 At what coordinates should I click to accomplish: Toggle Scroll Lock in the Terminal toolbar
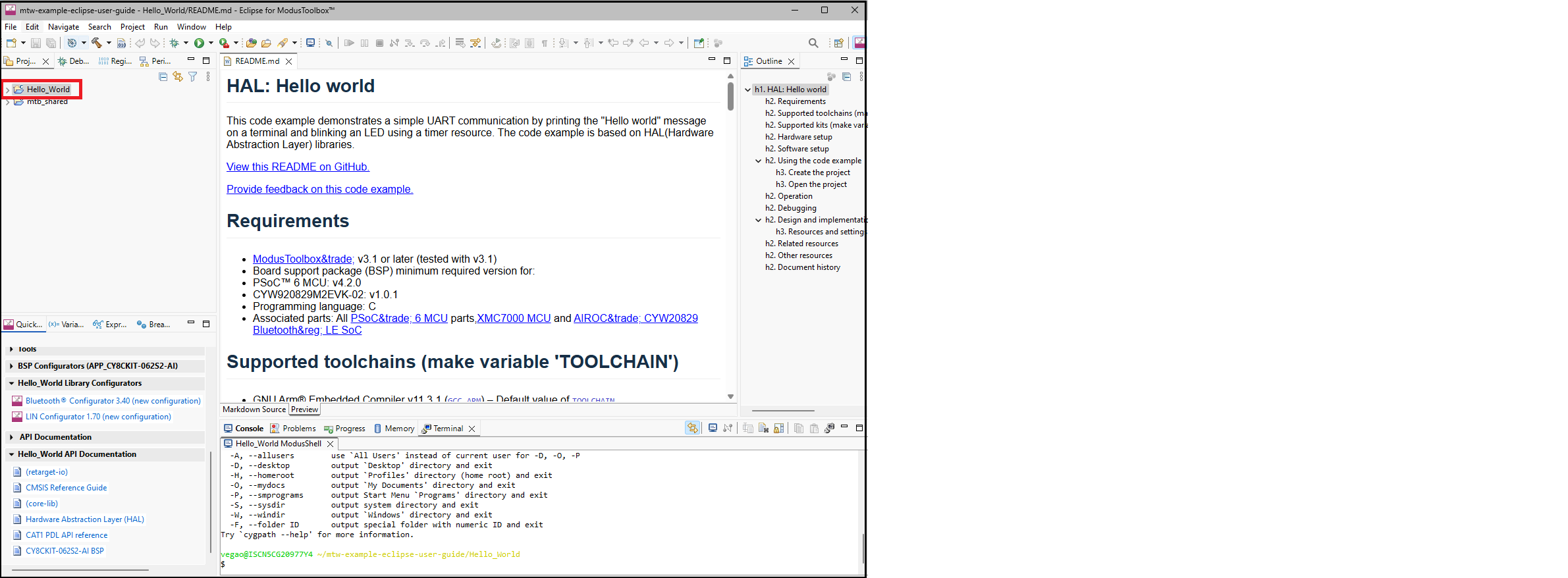(778, 428)
